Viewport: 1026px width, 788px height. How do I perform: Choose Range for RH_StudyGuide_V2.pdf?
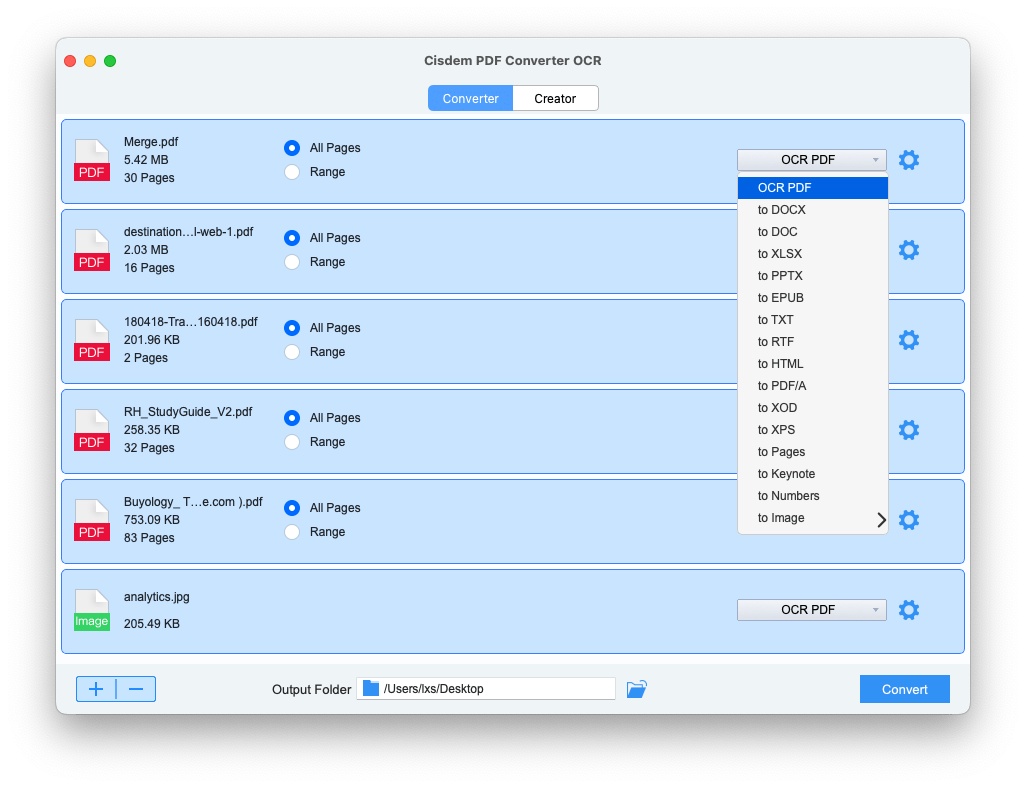pos(292,442)
